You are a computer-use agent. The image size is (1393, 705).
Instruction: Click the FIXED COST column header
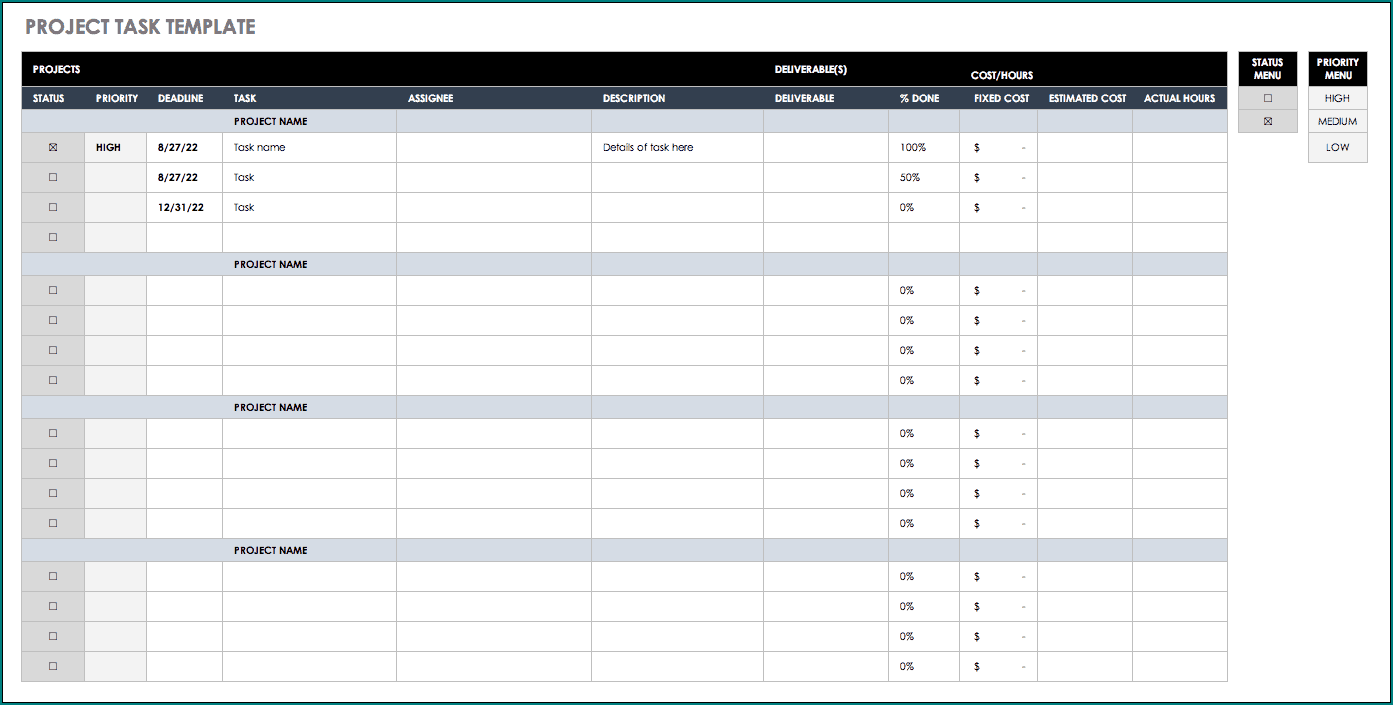click(x=1002, y=98)
